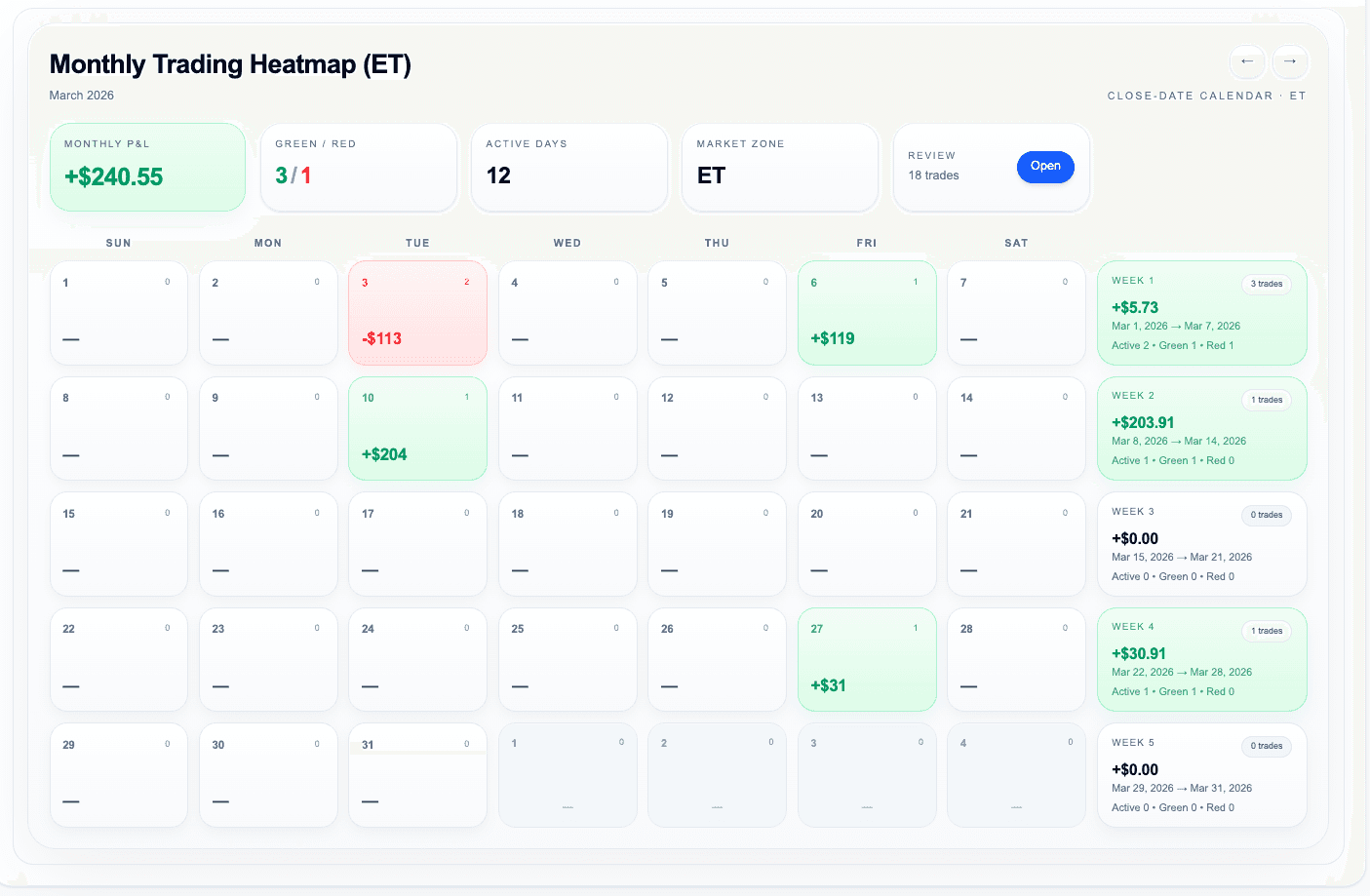Viewport: 1370px width, 896px height.
Task: Select the March 1 day cell
Action: pos(119,313)
